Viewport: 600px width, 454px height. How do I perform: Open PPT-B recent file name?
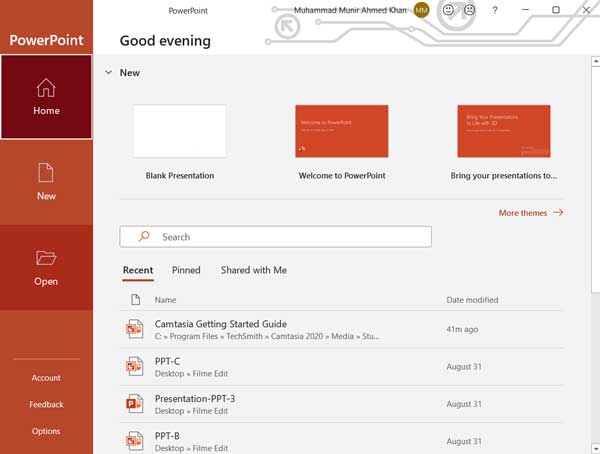[x=167, y=436]
